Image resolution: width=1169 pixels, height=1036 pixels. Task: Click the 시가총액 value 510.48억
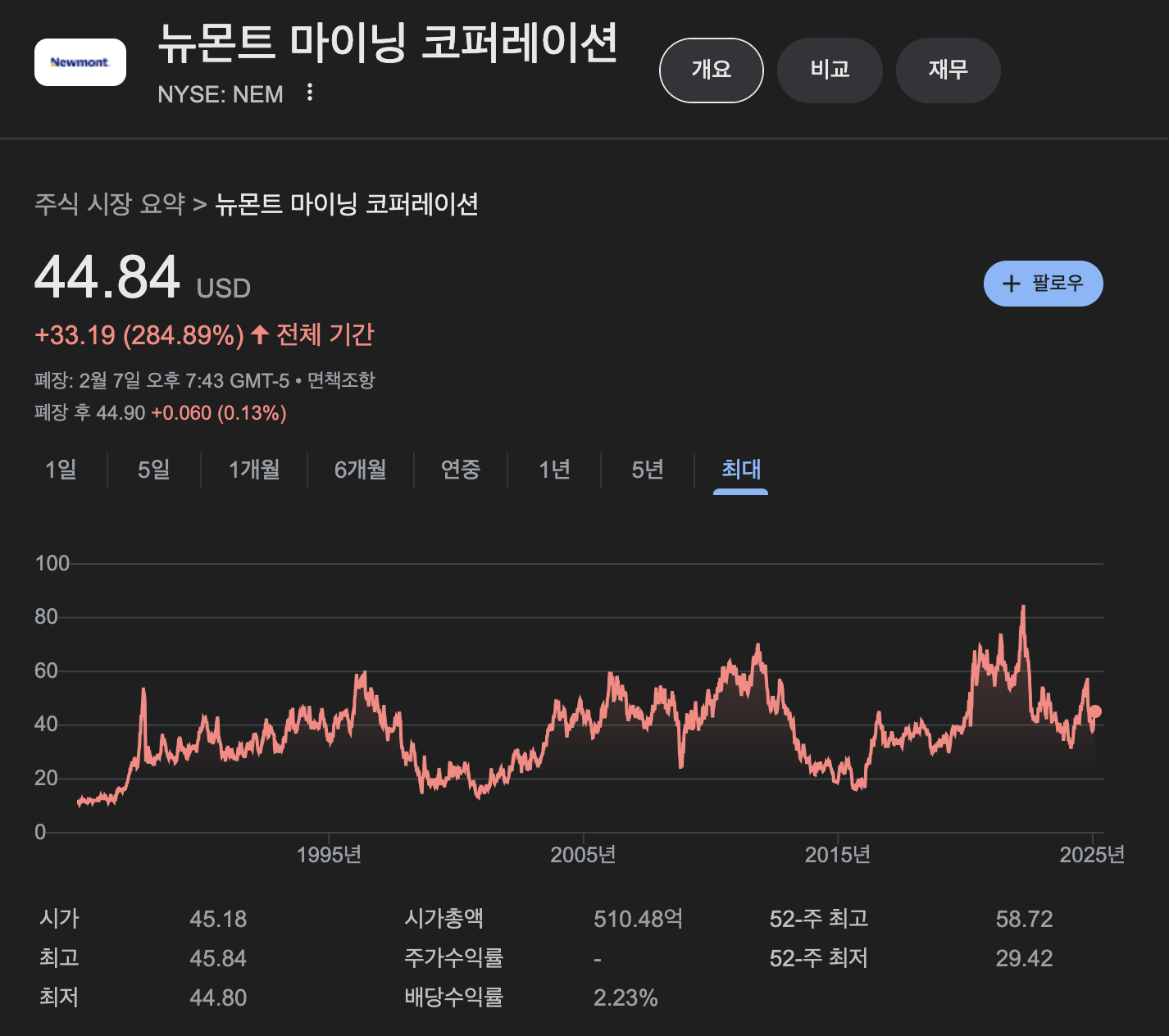point(638,919)
